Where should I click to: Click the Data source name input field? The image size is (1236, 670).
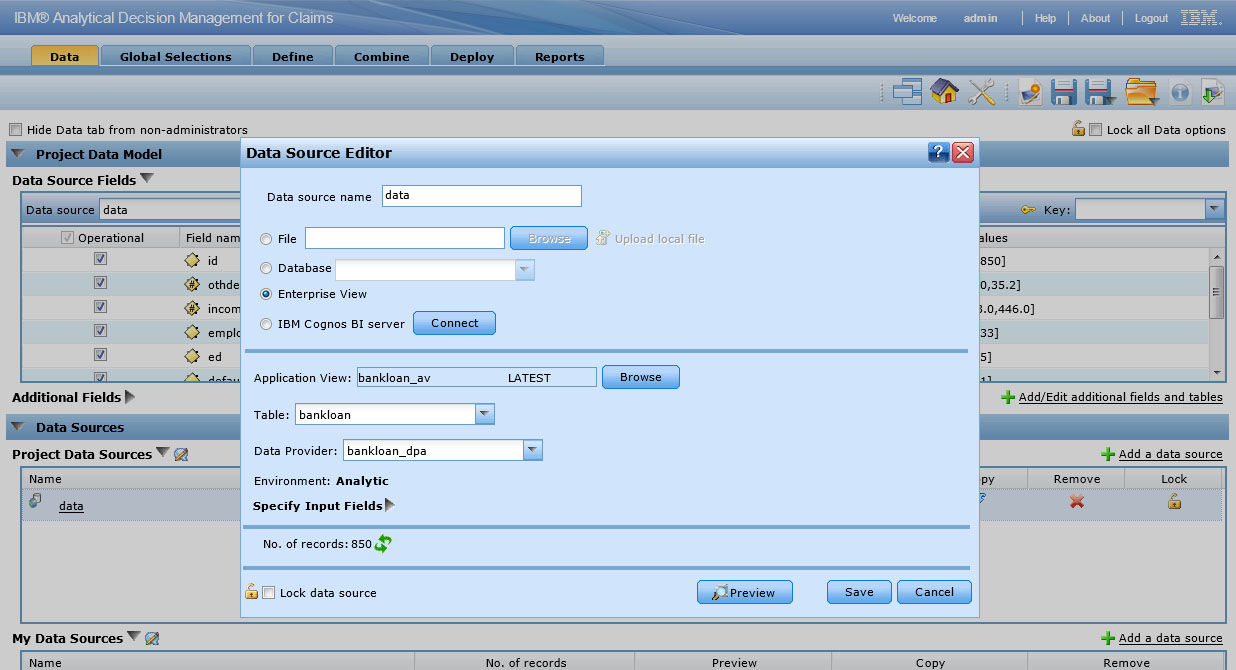481,196
